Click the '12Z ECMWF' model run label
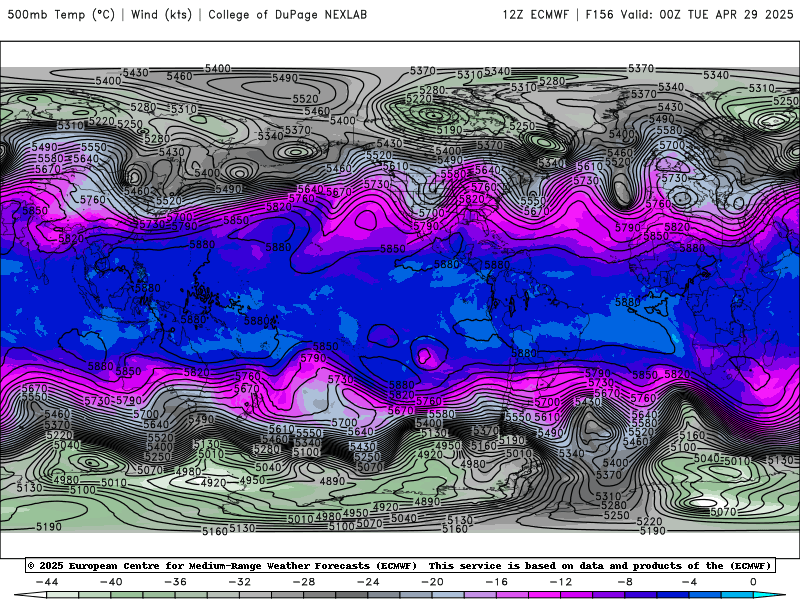The height and width of the screenshot is (600, 800). pyautogui.click(x=535, y=15)
